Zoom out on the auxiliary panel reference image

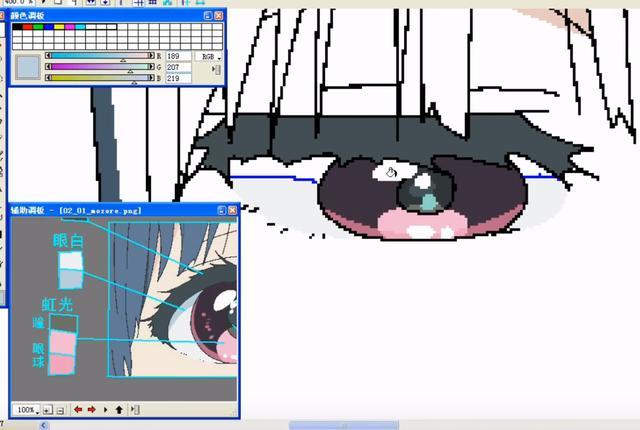(x=60, y=410)
